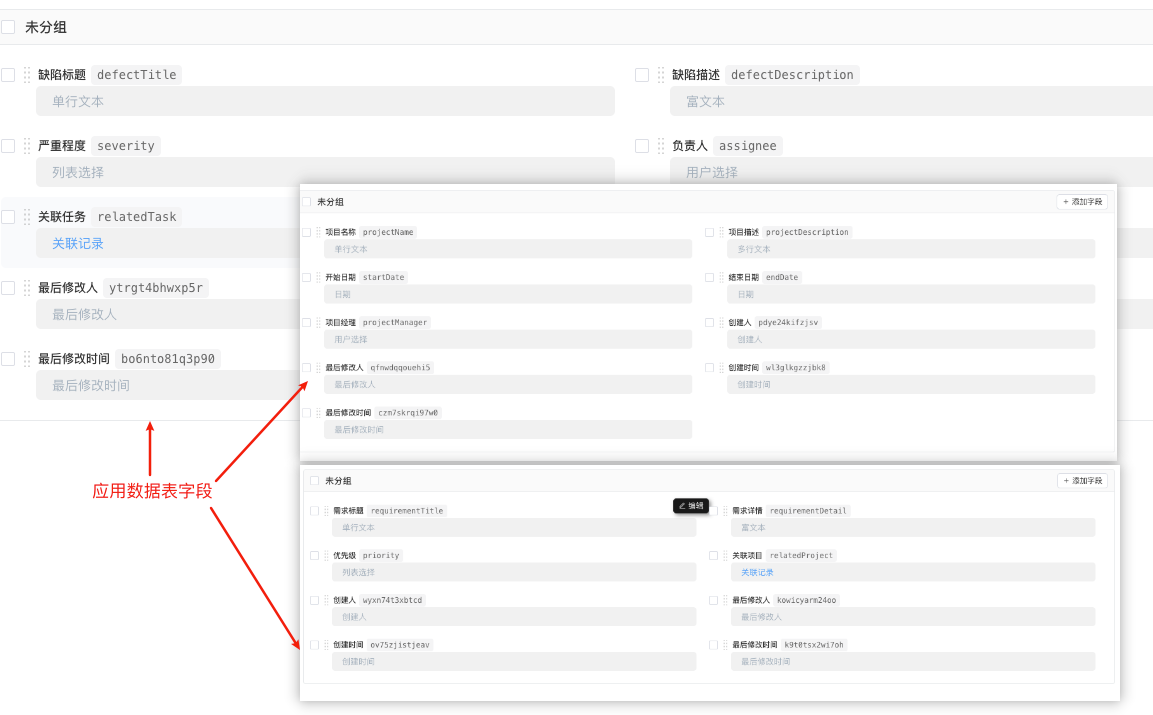Click the drag handle next to 项目名称 projectName

pos(318,232)
